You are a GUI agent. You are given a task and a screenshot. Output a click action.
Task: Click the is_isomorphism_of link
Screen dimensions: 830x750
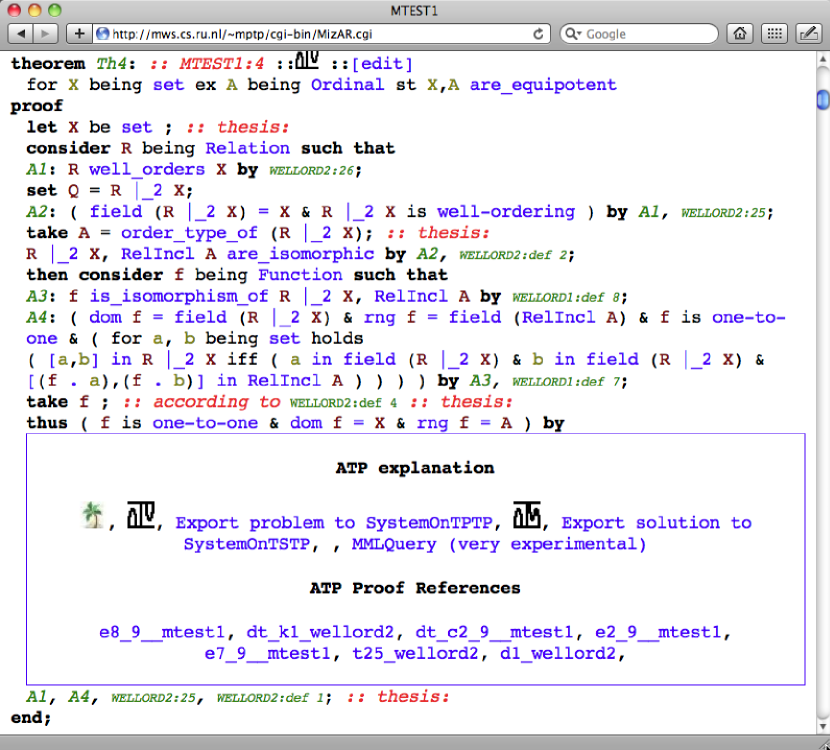click(178, 296)
